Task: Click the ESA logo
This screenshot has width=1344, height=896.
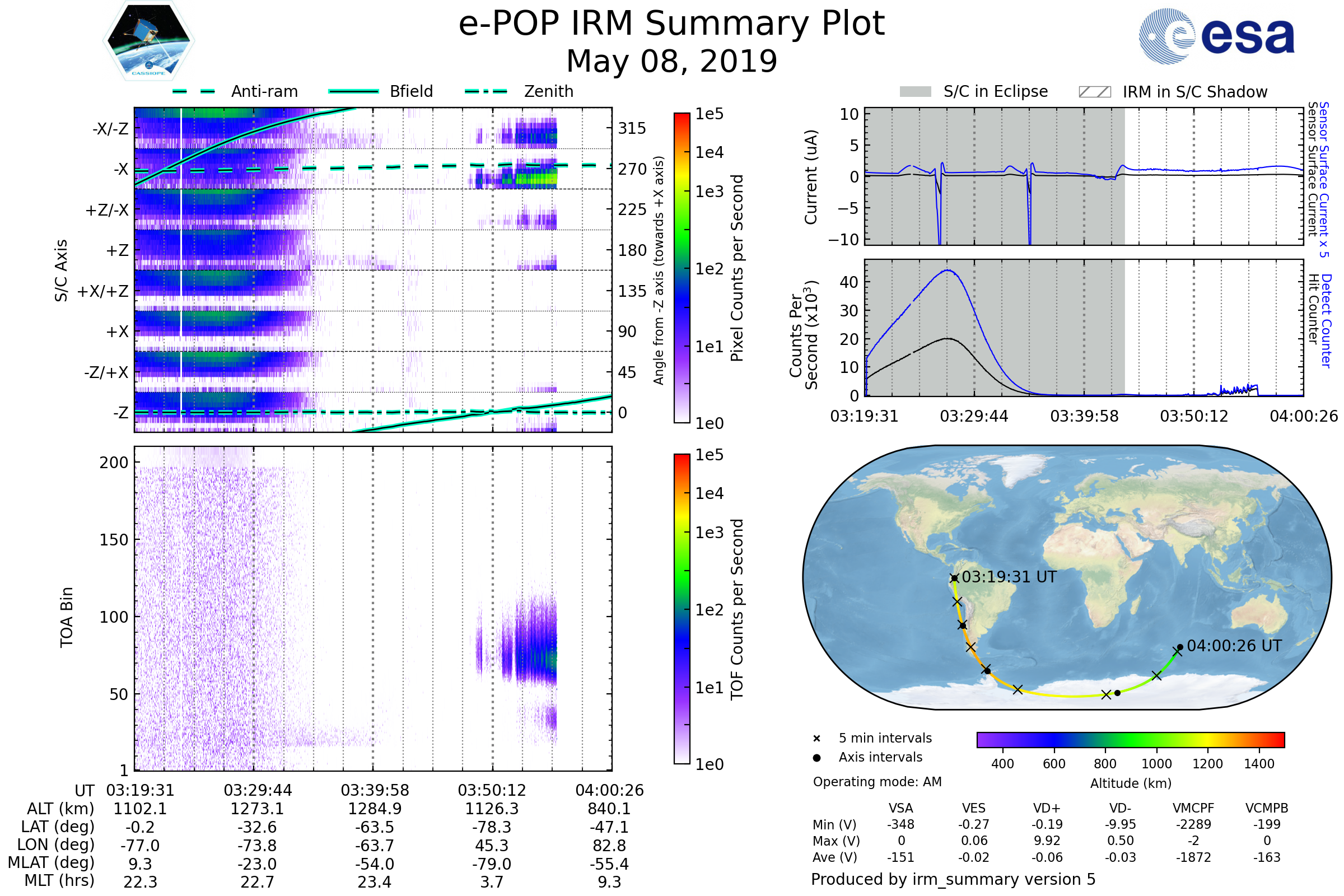Action: tap(1217, 35)
